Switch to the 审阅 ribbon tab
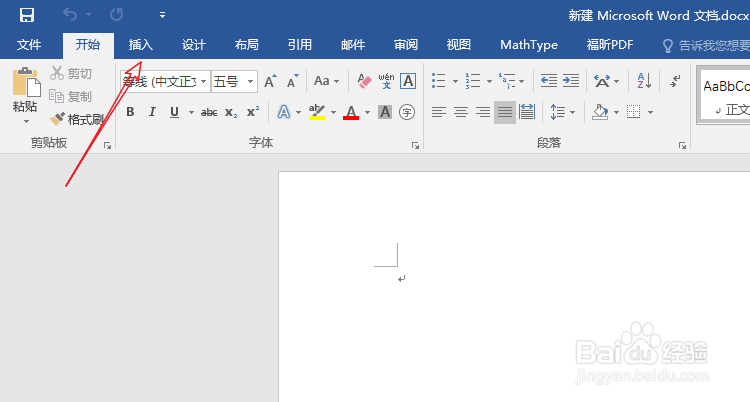Screen dimensions: 750x402 [x=406, y=45]
